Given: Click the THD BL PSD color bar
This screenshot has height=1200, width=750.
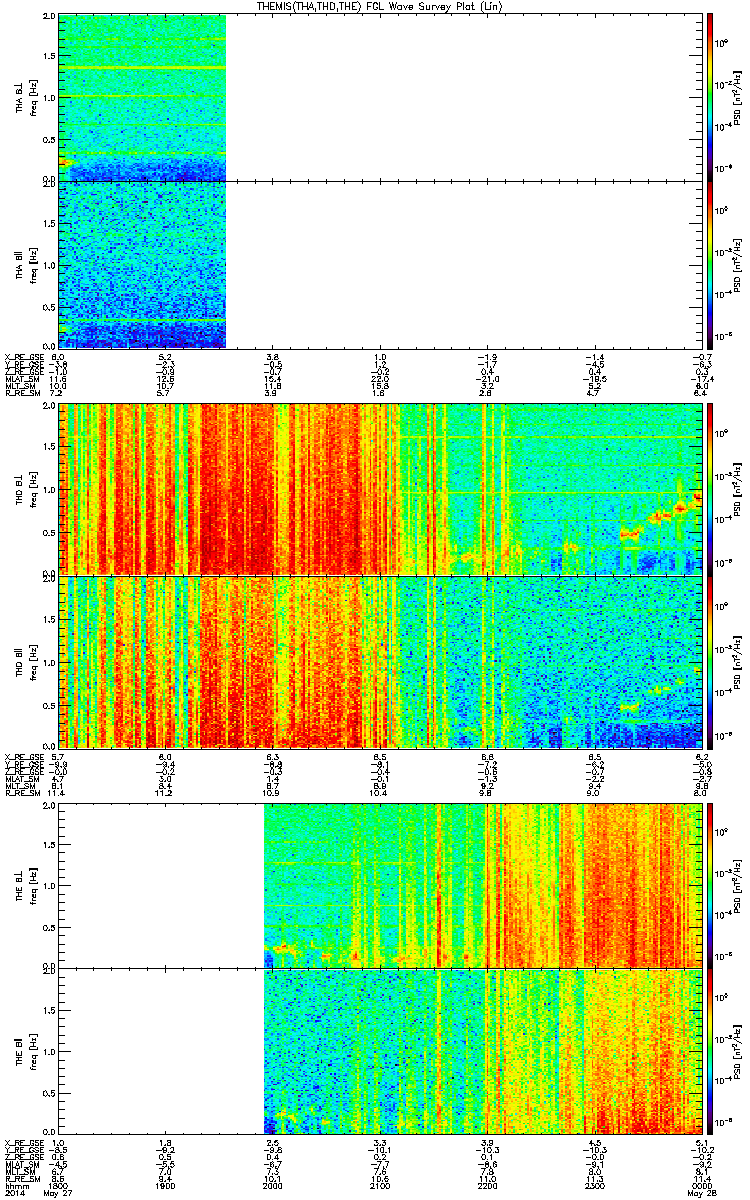Looking at the screenshot, I should pyautogui.click(x=710, y=489).
